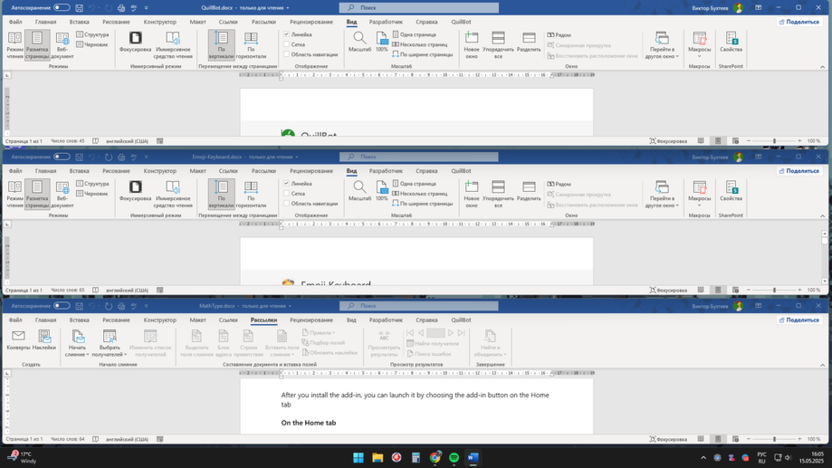Click word count in MathType.docx status bar
The height and width of the screenshot is (468, 832).
tap(67, 439)
